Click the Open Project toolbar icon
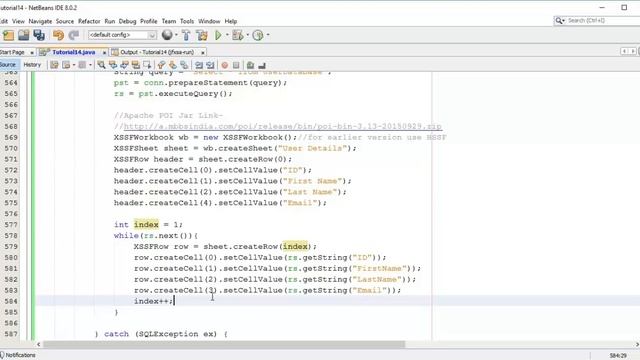The height and width of the screenshot is (360, 640). click(23, 35)
